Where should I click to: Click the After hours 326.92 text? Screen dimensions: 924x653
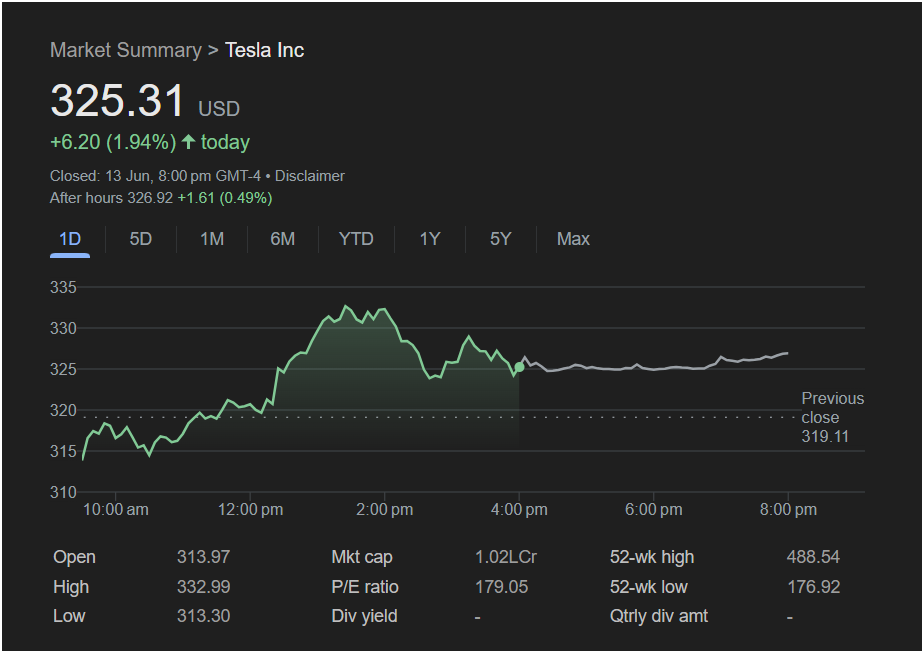111,198
